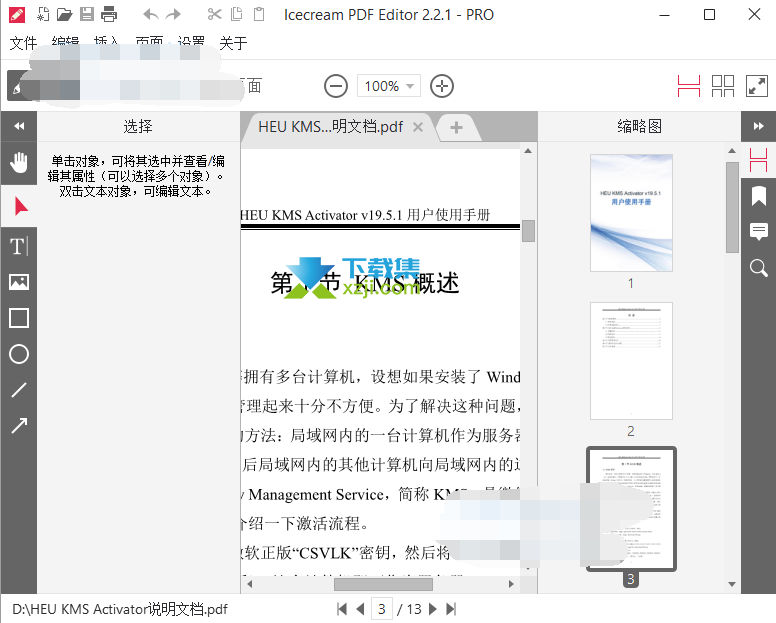Click the current page number field
Screen dimensions: 776x623
point(382,609)
